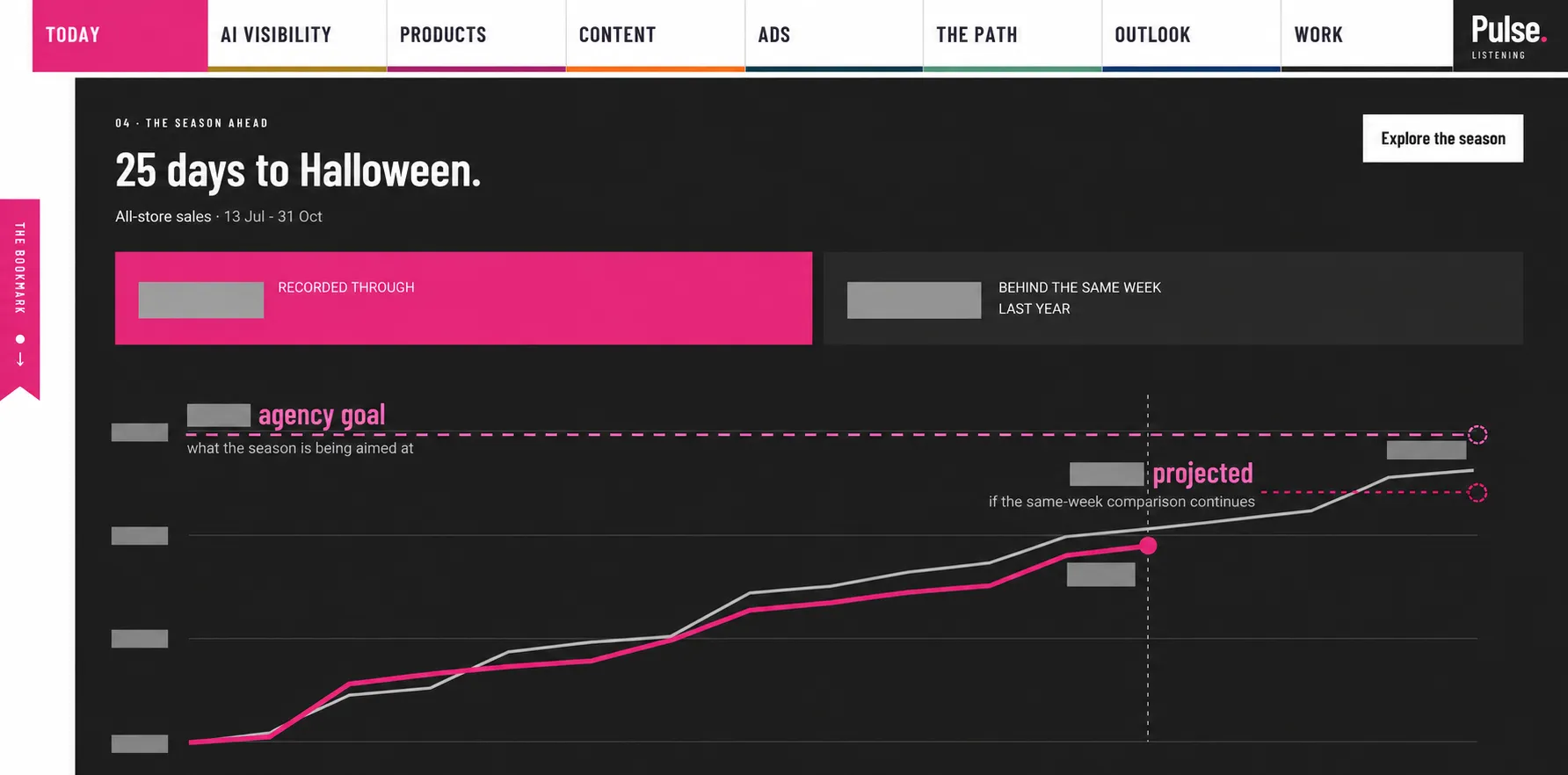Click the agency goal dashed circle marker
1568x775 pixels.
(1477, 434)
